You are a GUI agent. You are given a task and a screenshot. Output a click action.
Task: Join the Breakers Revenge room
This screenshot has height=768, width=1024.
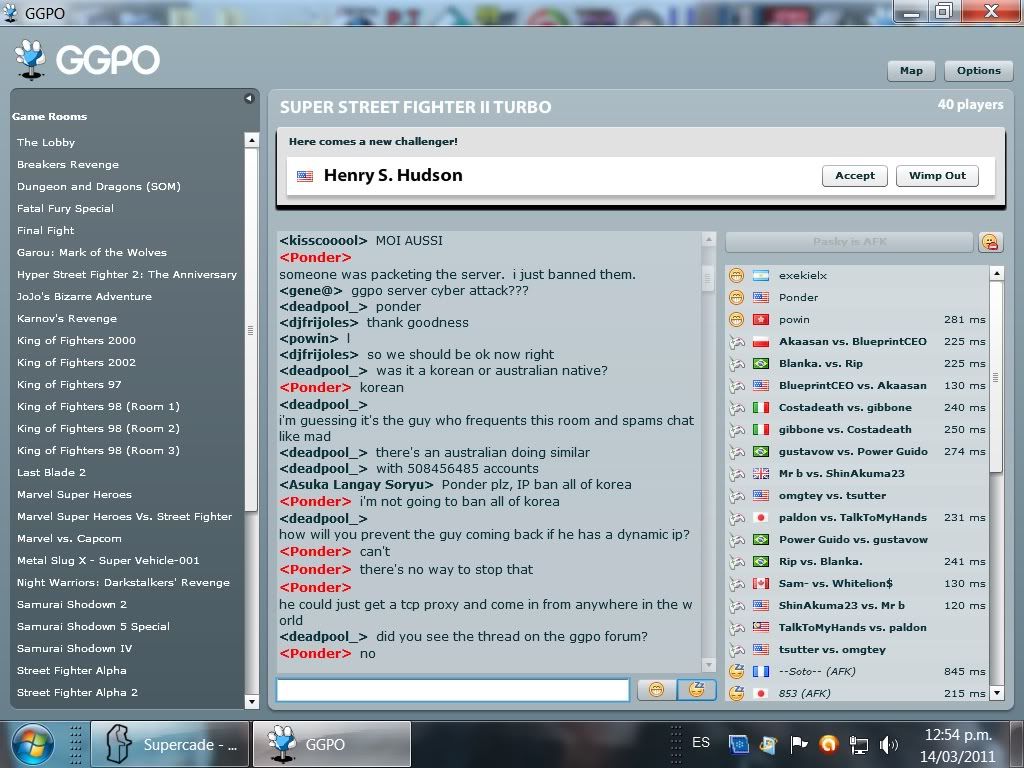click(x=68, y=165)
